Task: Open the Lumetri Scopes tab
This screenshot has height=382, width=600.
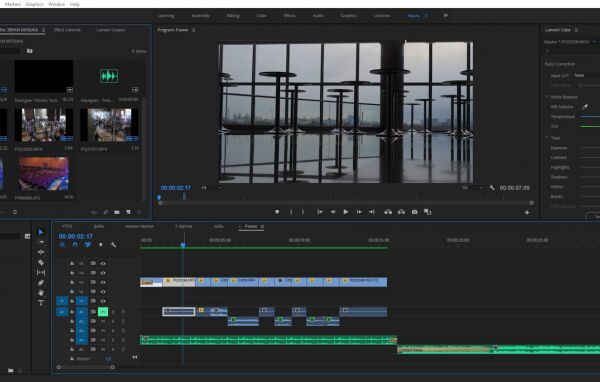Action: (110, 30)
